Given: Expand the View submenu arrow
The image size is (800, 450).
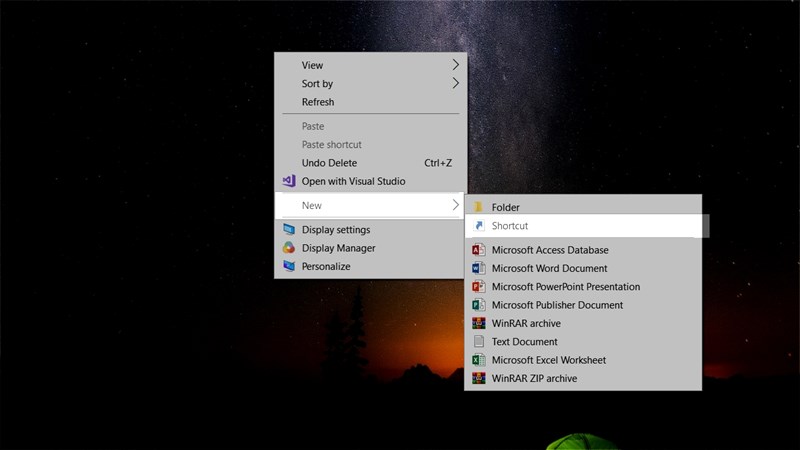Looking at the screenshot, I should pos(456,65).
